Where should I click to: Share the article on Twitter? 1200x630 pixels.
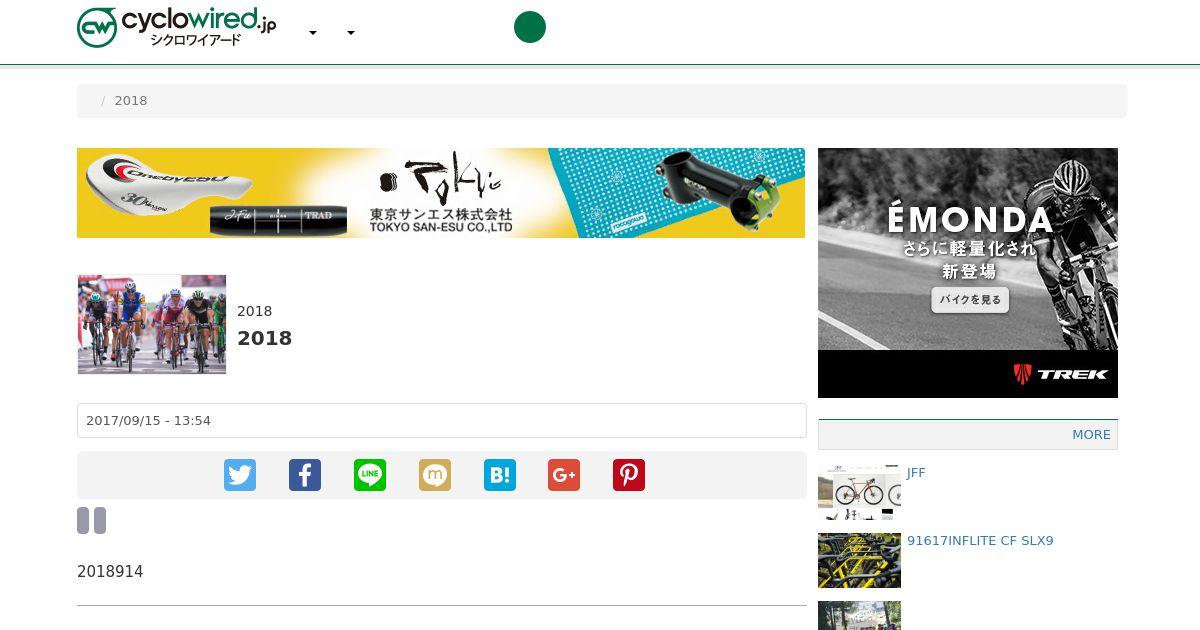pyautogui.click(x=240, y=475)
